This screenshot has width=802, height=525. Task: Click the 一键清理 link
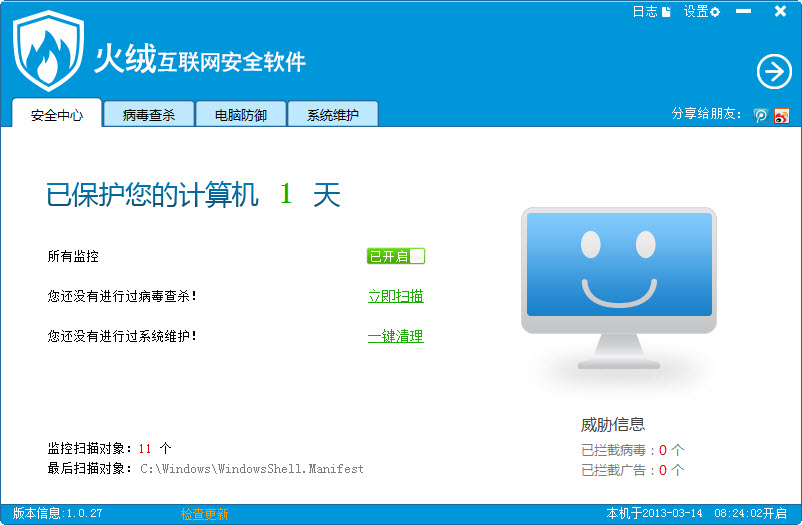point(396,336)
